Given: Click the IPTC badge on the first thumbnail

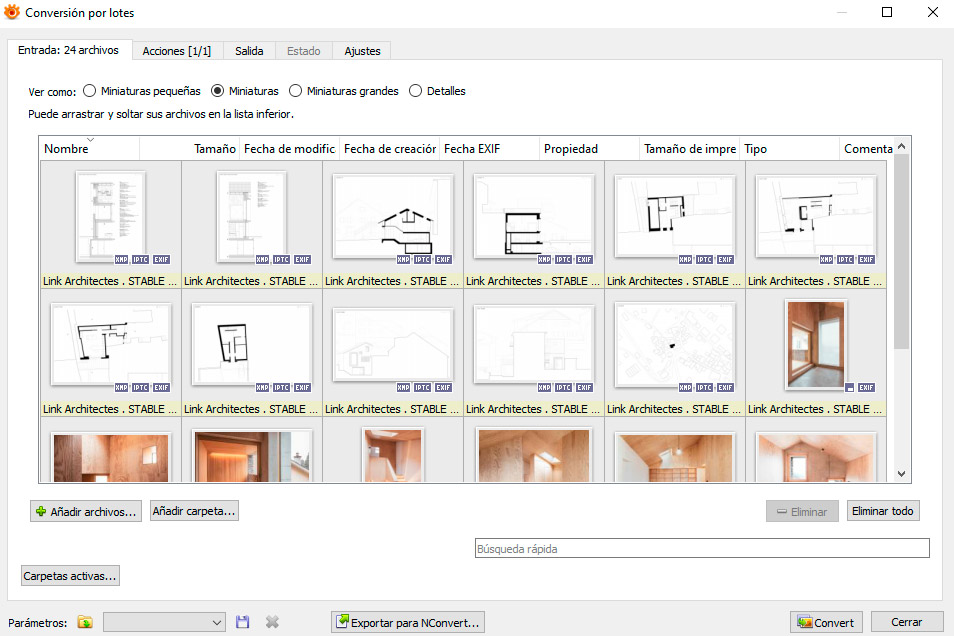Looking at the screenshot, I should (x=141, y=259).
